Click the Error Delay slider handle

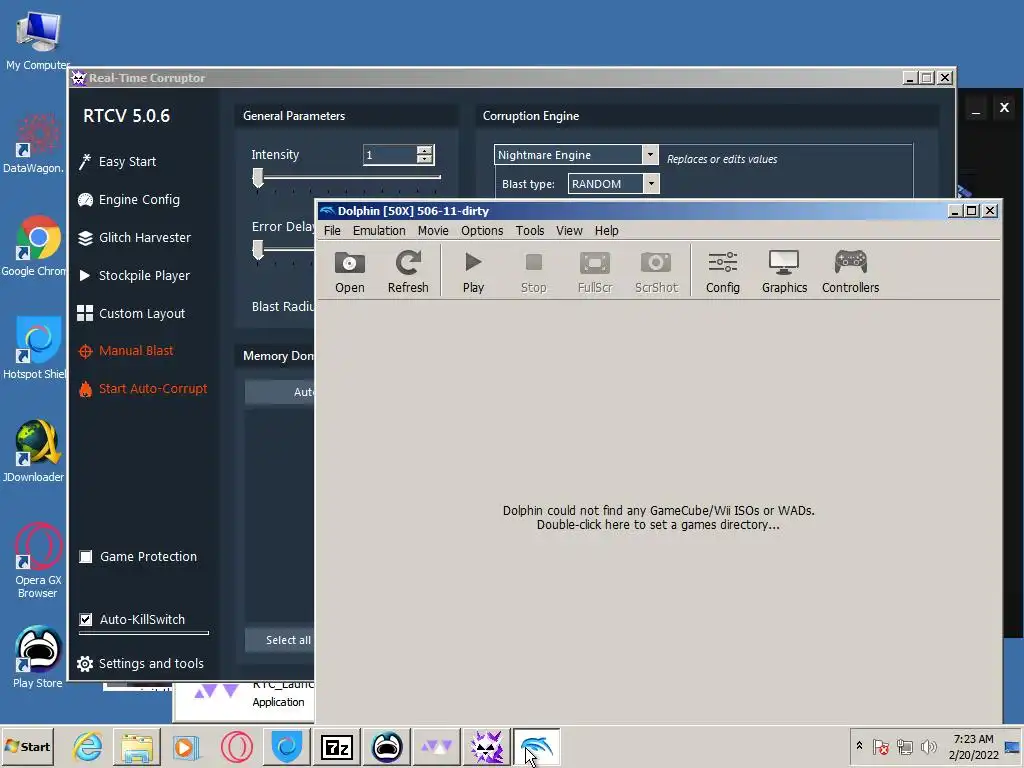[x=258, y=249]
